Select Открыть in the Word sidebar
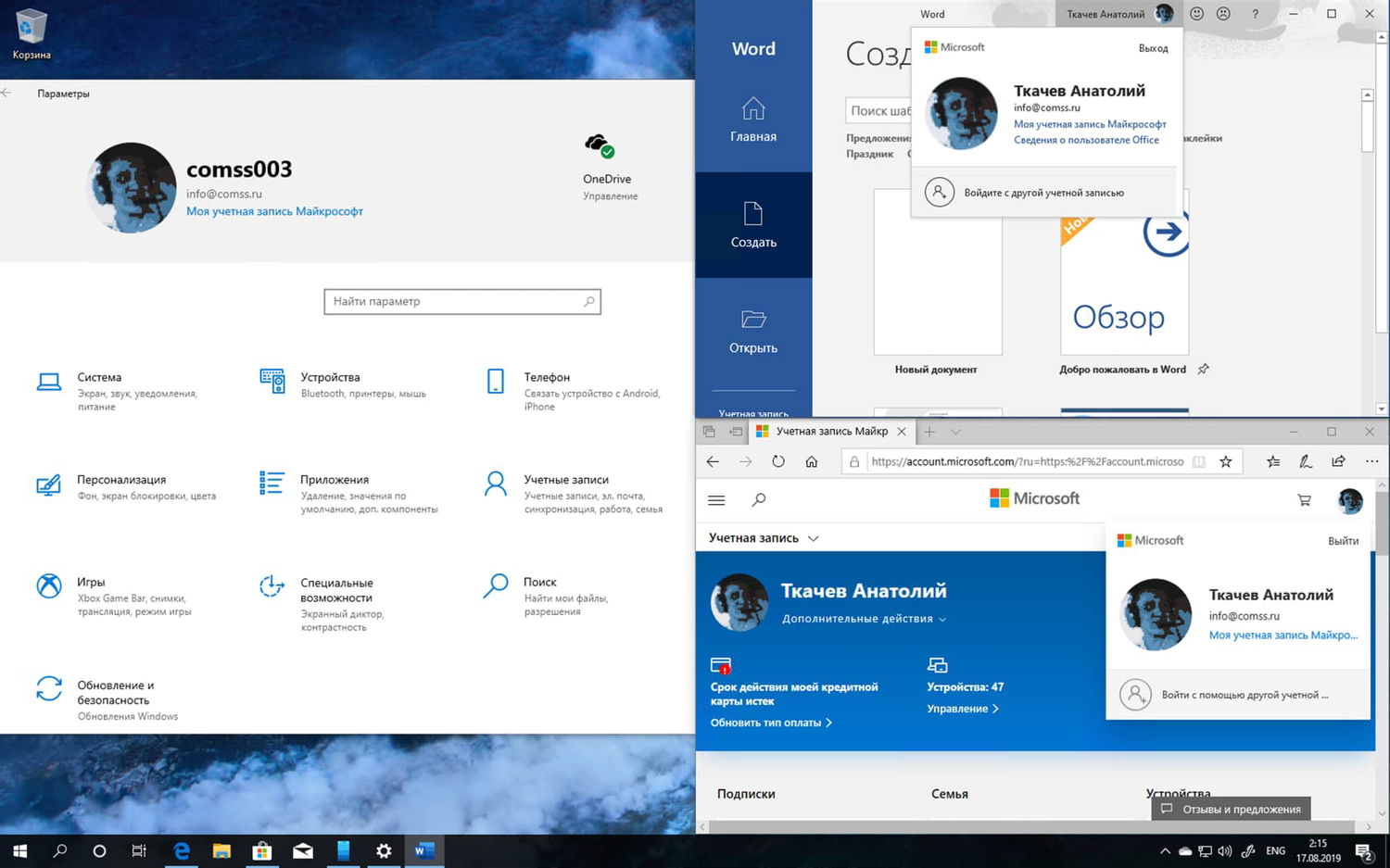 pyautogui.click(x=753, y=332)
